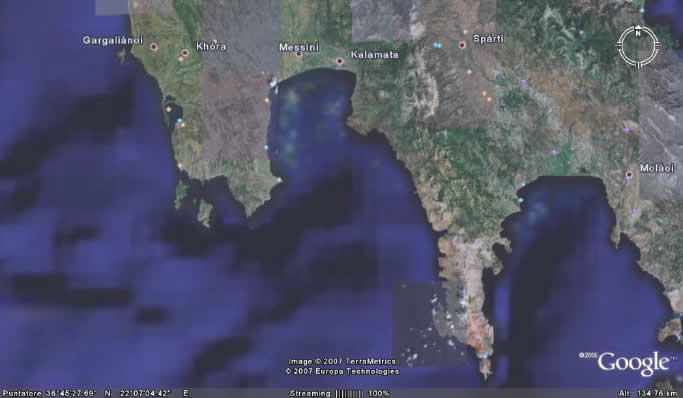Viewport: 683px width, 398px height.
Task: Click the N north marker on compass
Action: [638, 32]
